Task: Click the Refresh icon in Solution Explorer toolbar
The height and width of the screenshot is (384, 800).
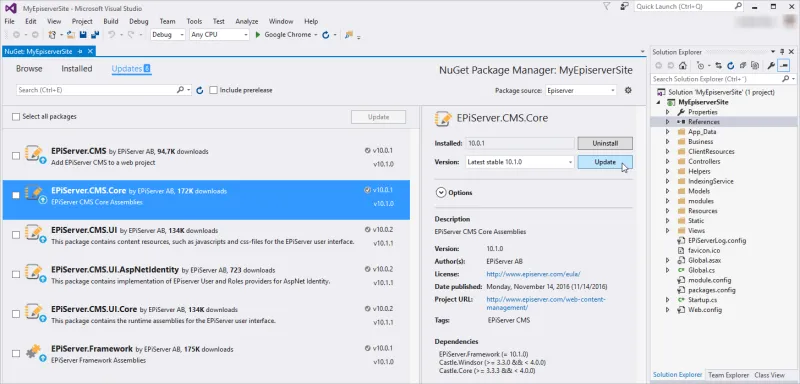Action: (731, 65)
